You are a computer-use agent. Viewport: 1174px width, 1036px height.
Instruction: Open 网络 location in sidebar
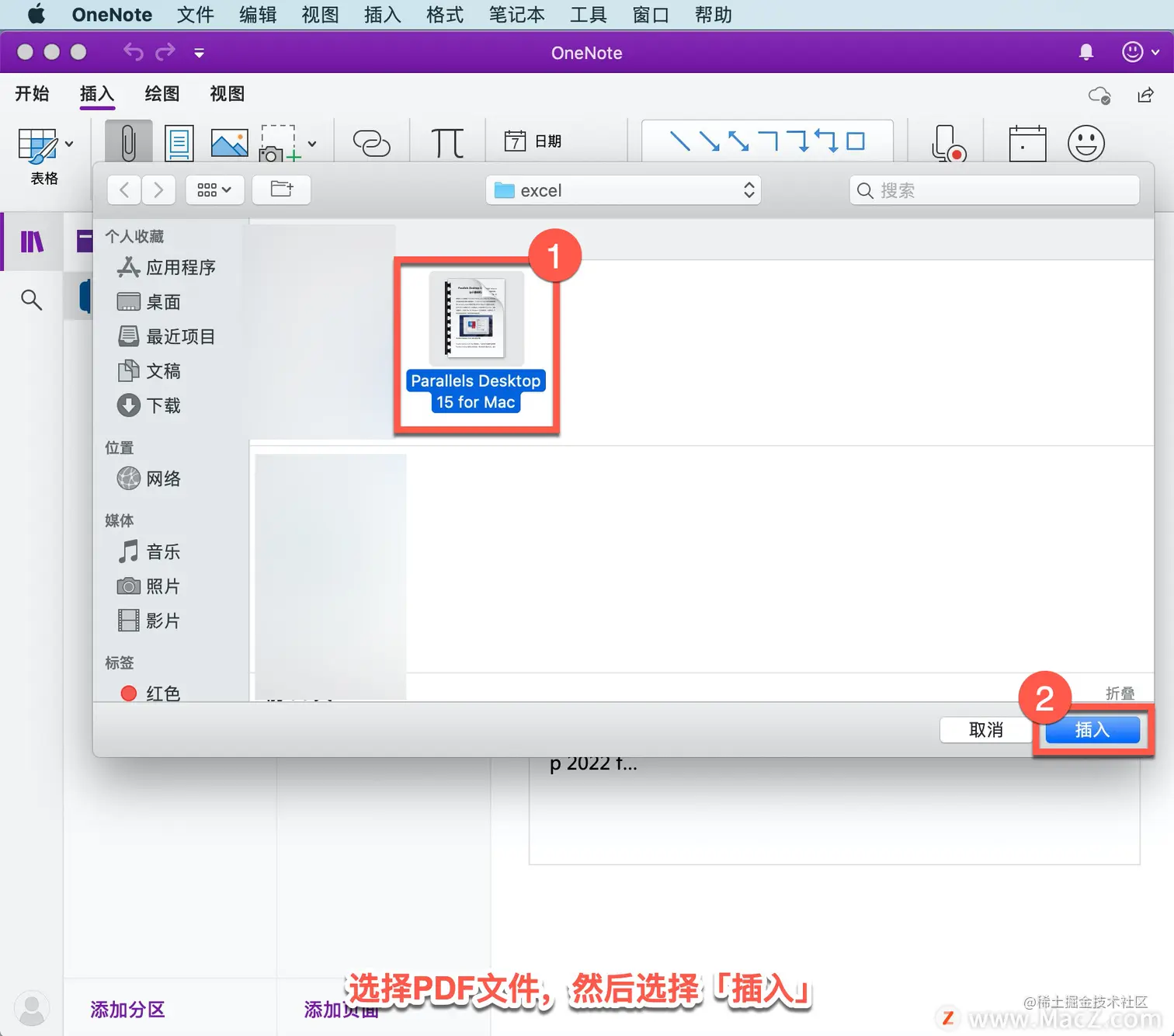[x=149, y=478]
